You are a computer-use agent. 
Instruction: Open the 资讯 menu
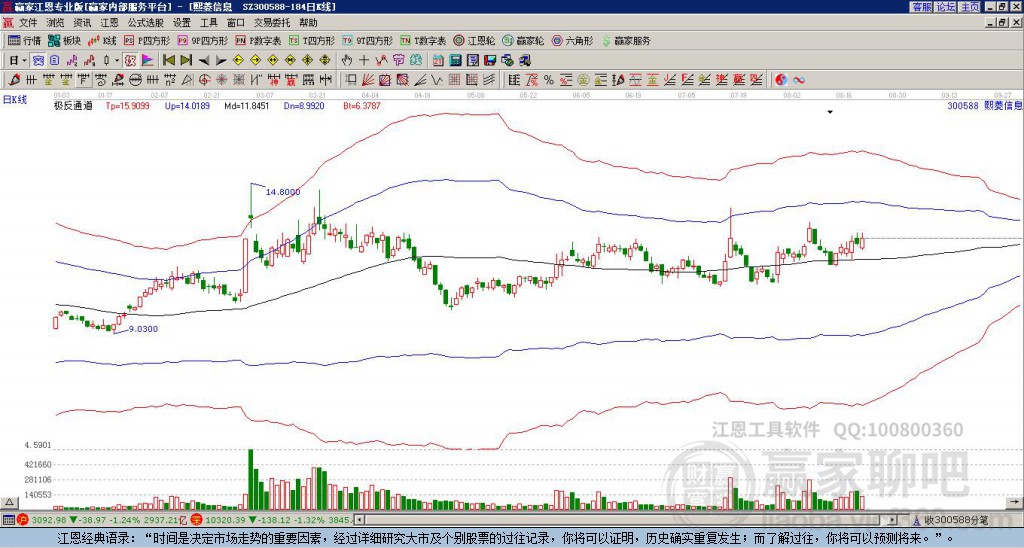pyautogui.click(x=82, y=23)
